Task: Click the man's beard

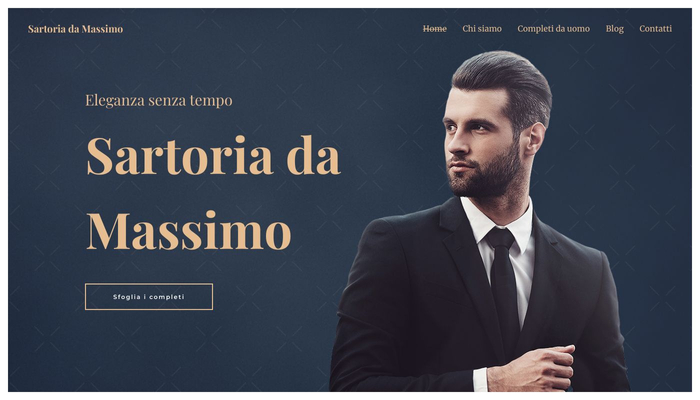Action: pos(487,176)
